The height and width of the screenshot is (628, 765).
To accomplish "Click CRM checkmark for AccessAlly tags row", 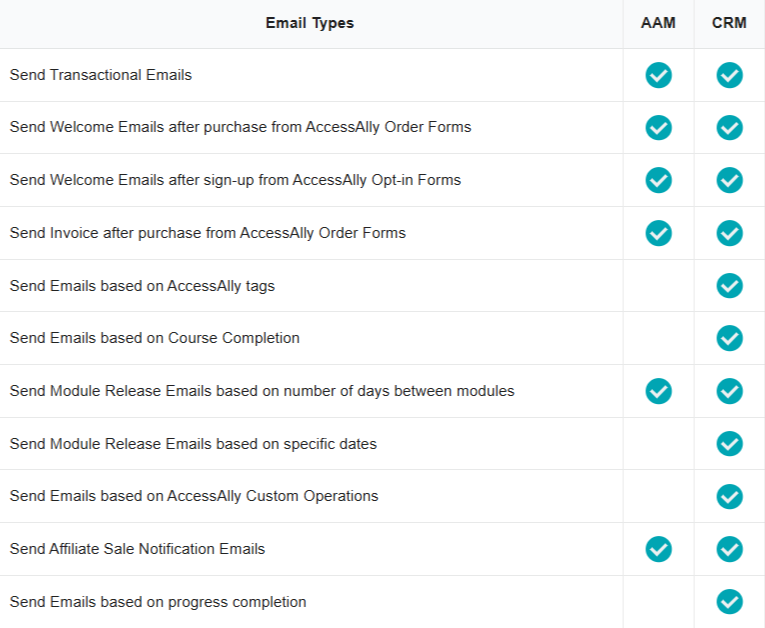I will click(x=729, y=286).
